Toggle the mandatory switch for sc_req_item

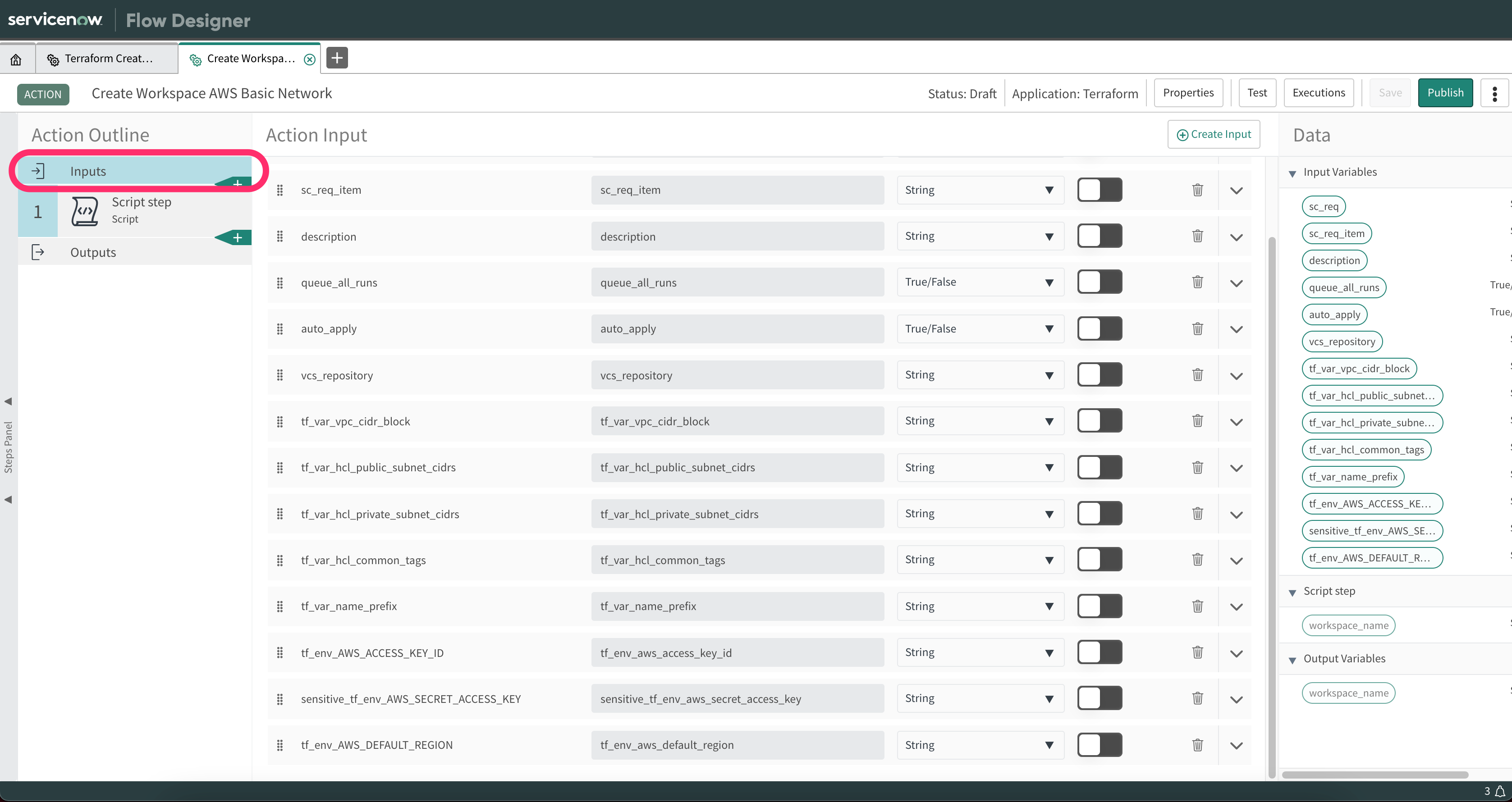(1100, 190)
